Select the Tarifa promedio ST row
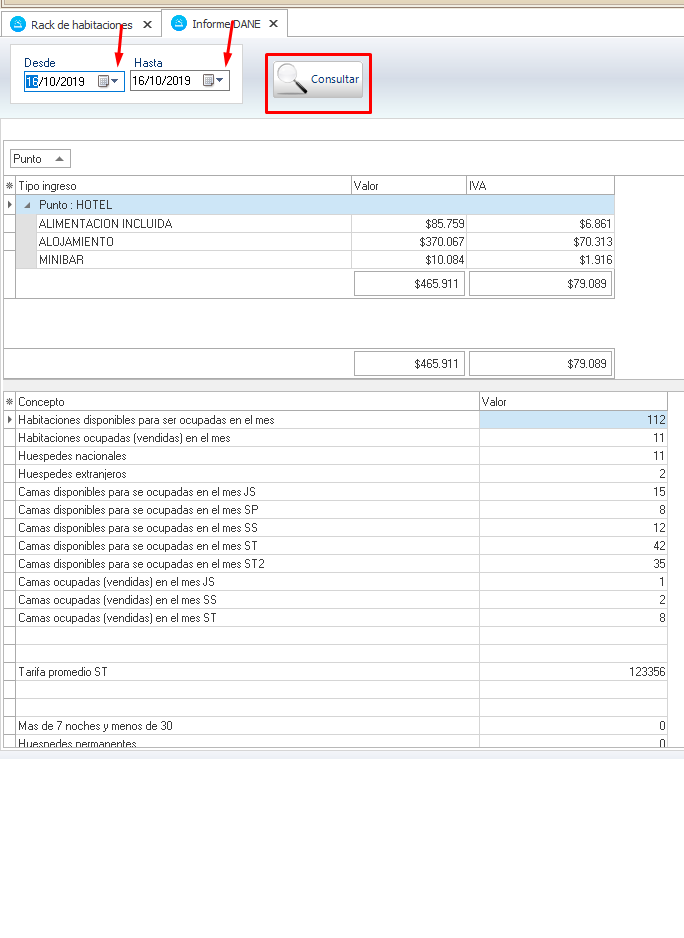The height and width of the screenshot is (938, 684). pos(245,672)
